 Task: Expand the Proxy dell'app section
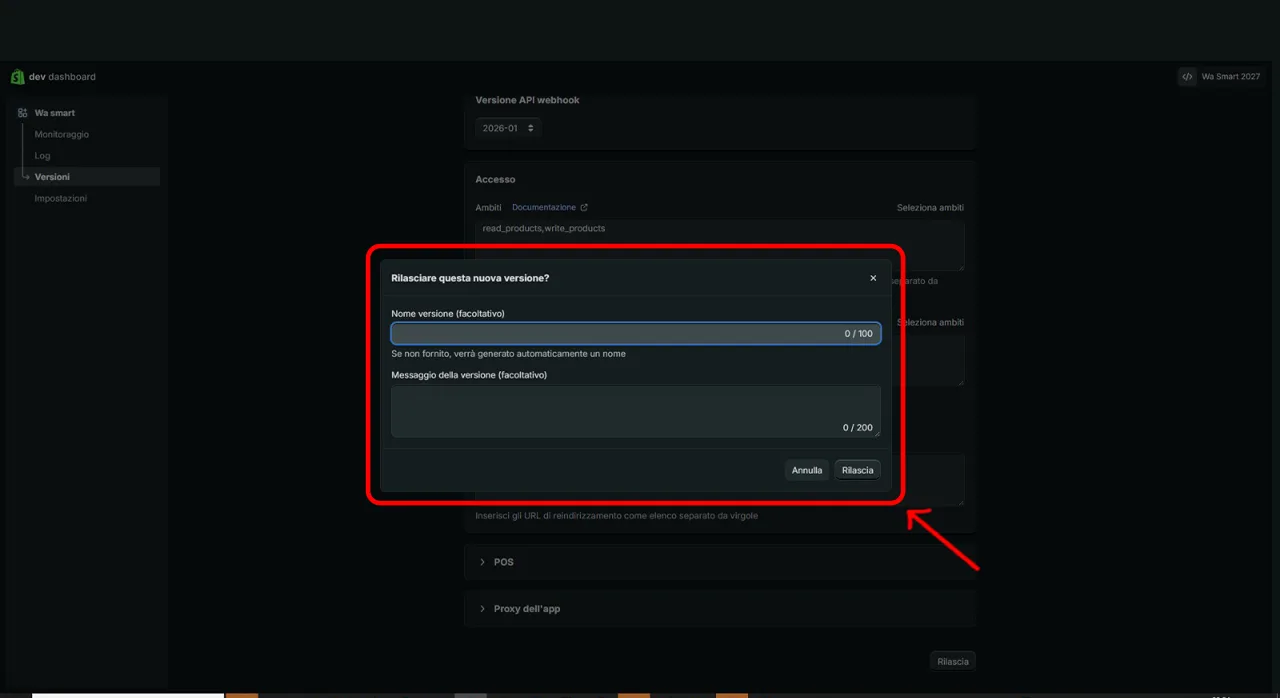[720, 609]
